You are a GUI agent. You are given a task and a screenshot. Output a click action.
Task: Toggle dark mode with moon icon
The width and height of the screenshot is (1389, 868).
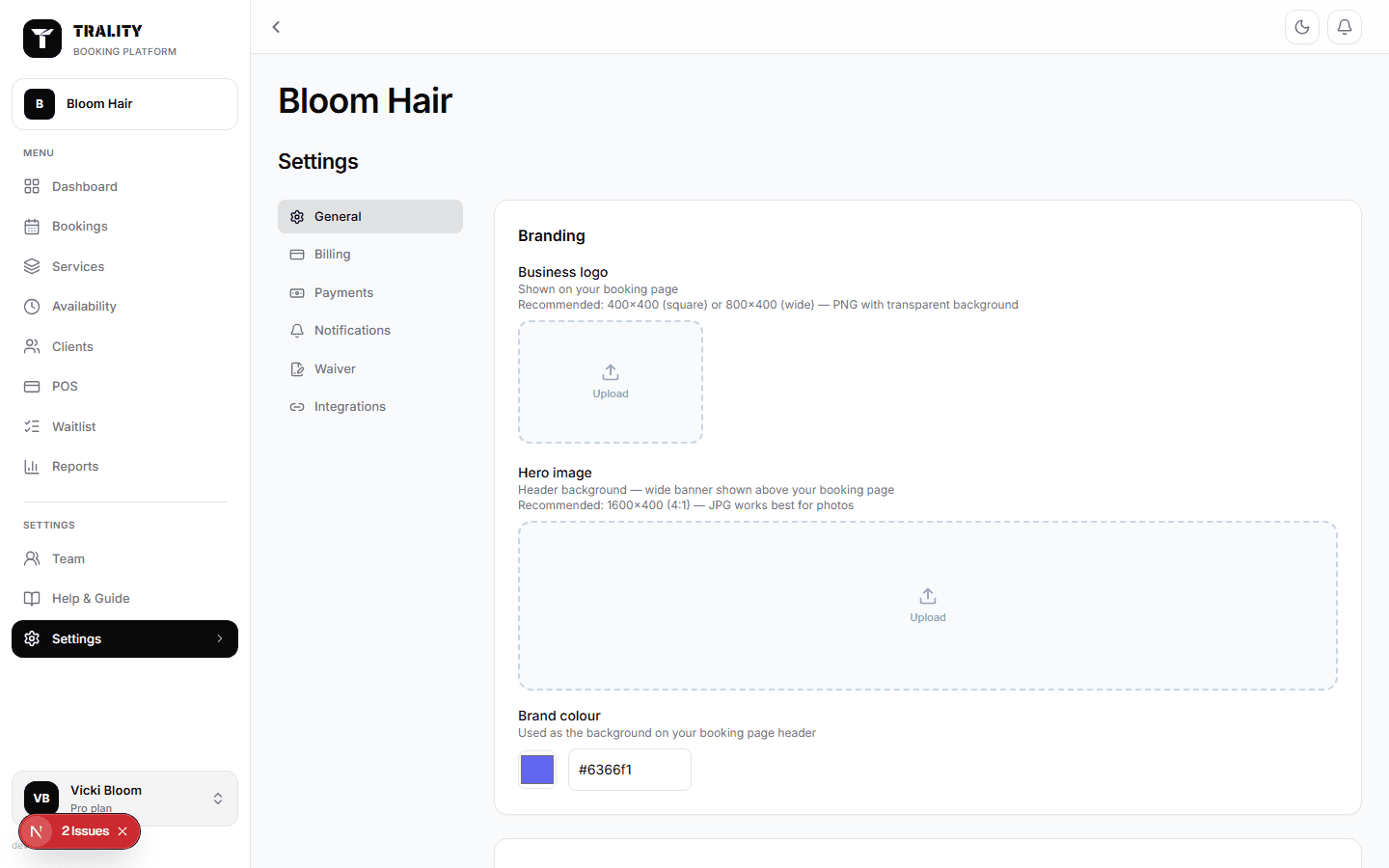coord(1302,27)
